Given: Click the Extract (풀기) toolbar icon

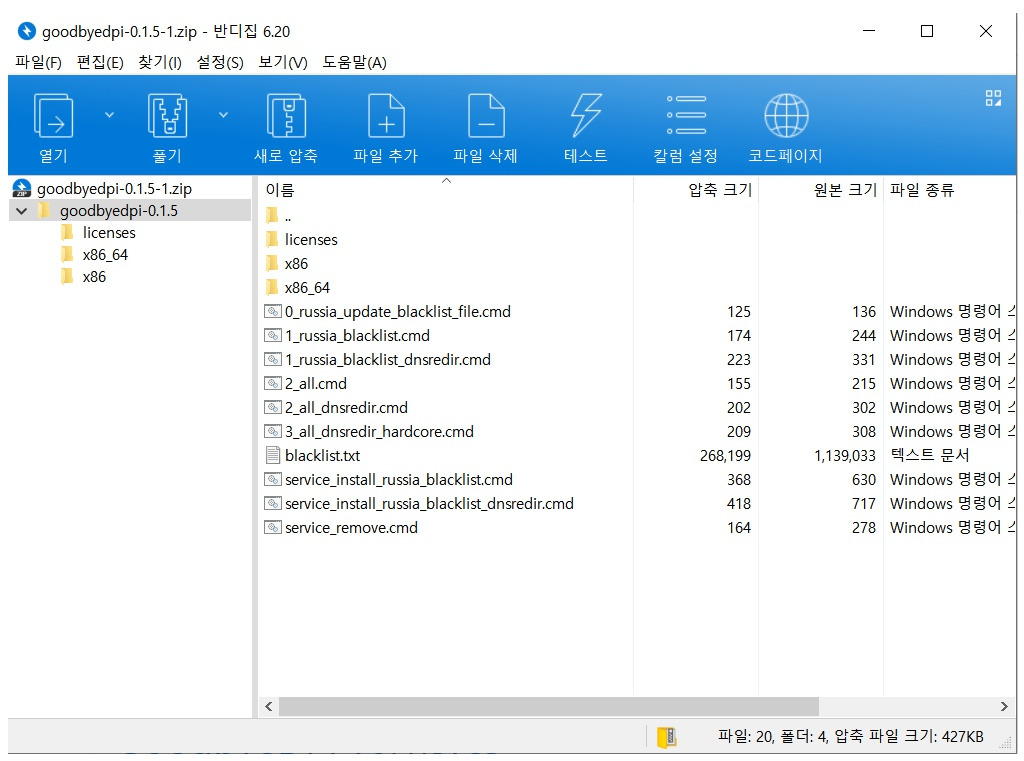Looking at the screenshot, I should (167, 116).
